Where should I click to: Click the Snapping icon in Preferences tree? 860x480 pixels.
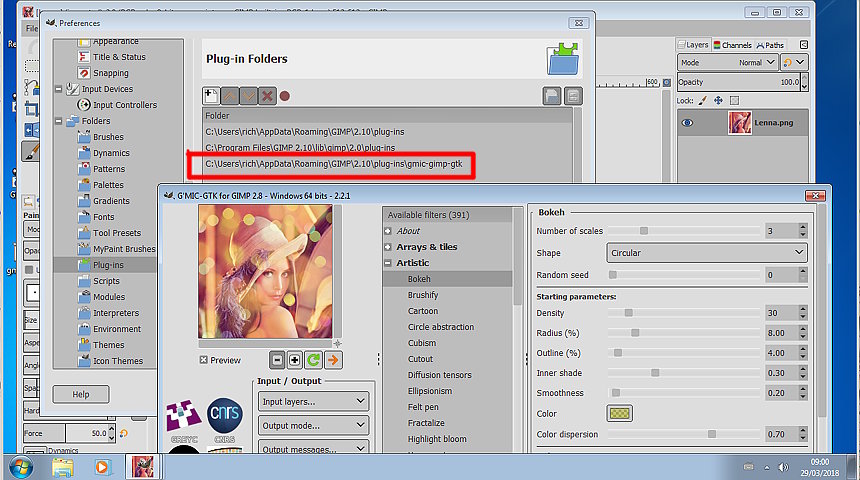pyautogui.click(x=84, y=72)
